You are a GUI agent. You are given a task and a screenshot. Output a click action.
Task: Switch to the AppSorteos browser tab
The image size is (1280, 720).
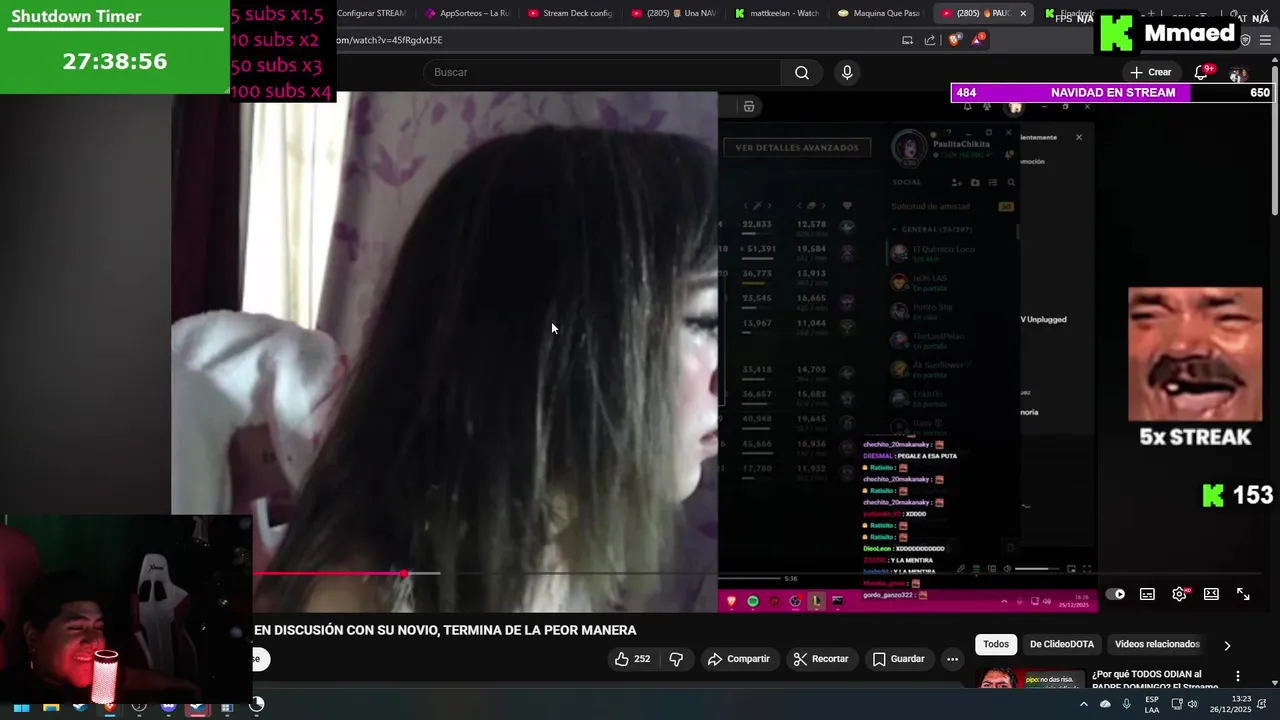coord(468,13)
